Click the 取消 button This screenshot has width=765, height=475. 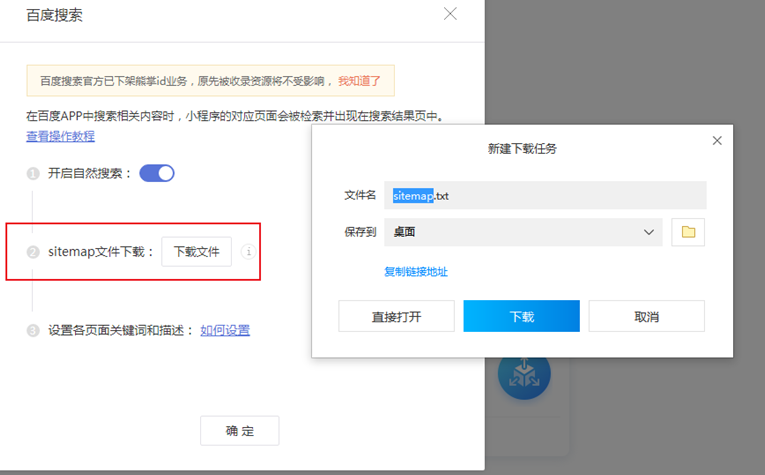(x=646, y=317)
